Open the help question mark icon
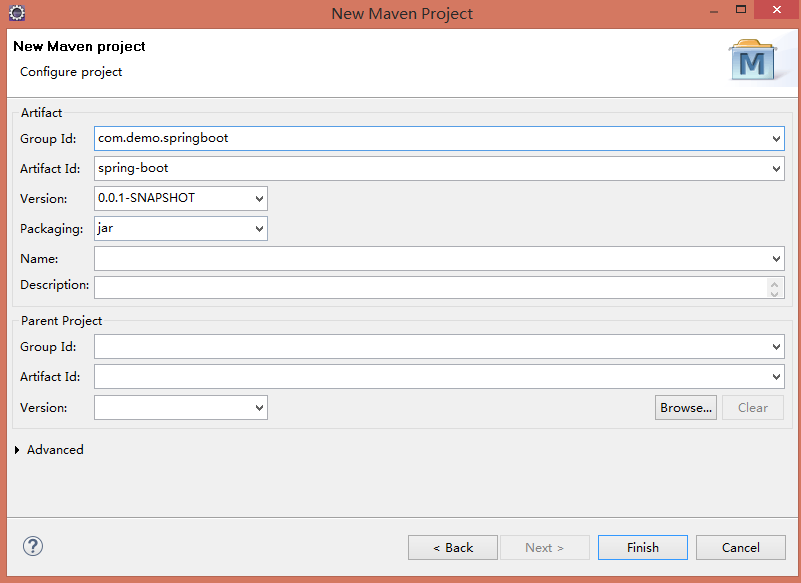 (x=33, y=546)
